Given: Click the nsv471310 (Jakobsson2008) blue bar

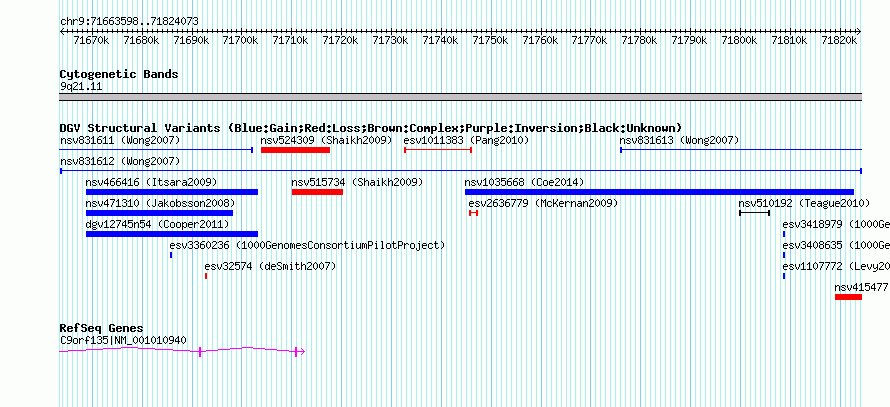Looking at the screenshot, I should (x=159, y=213).
